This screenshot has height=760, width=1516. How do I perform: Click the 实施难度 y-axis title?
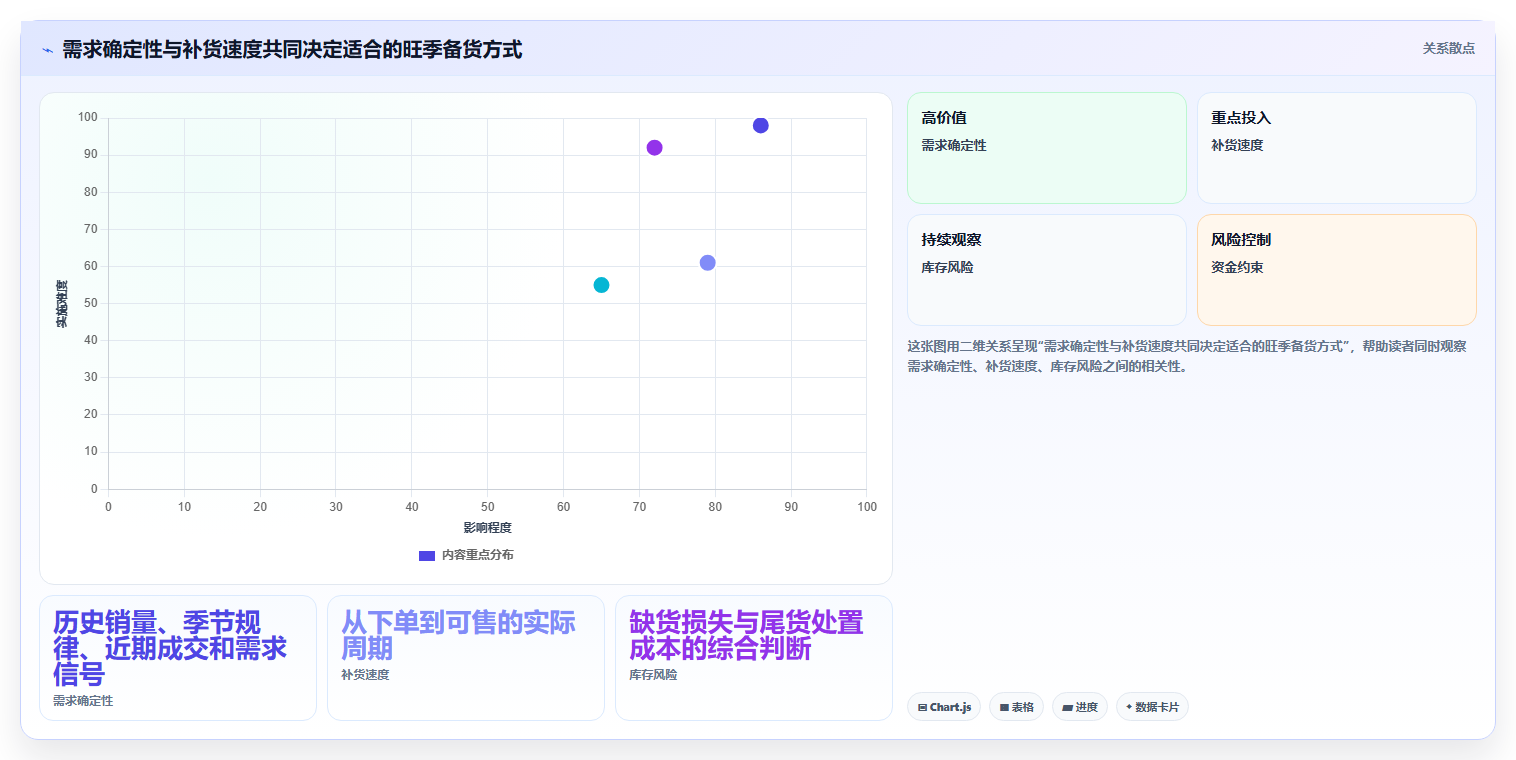[x=61, y=304]
